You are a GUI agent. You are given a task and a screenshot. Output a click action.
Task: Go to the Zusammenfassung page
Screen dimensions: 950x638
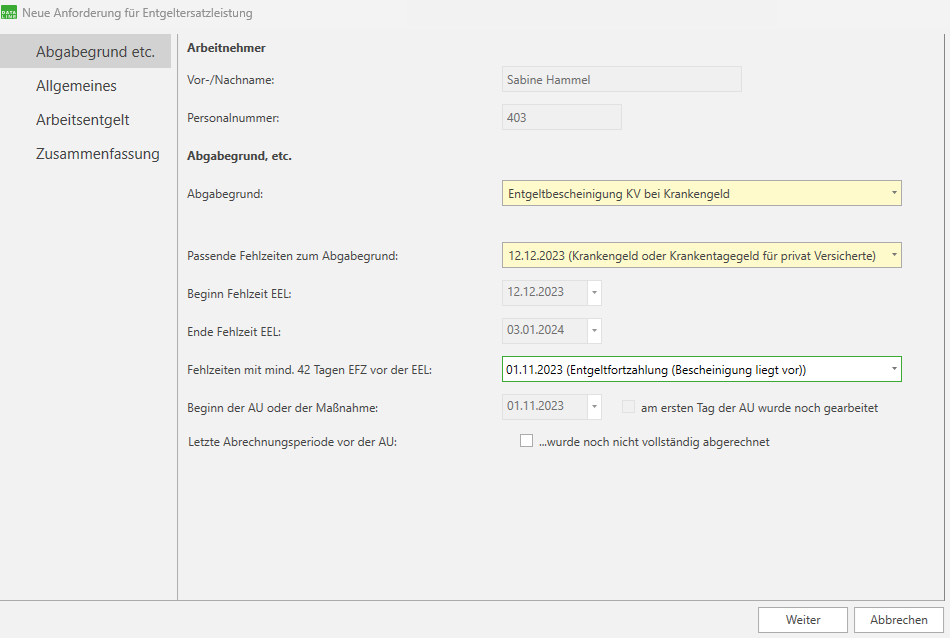97,154
